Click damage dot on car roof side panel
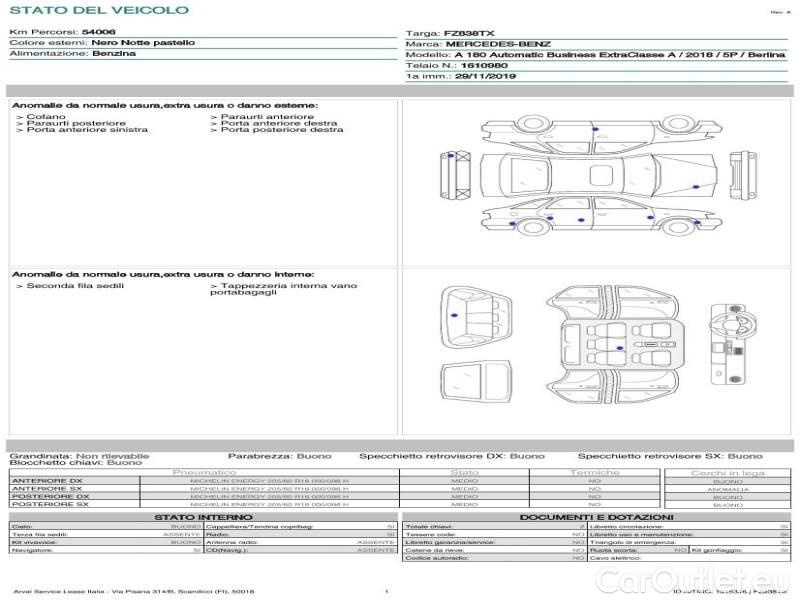Screen dimensions: 800x600 pyautogui.click(x=596, y=131)
